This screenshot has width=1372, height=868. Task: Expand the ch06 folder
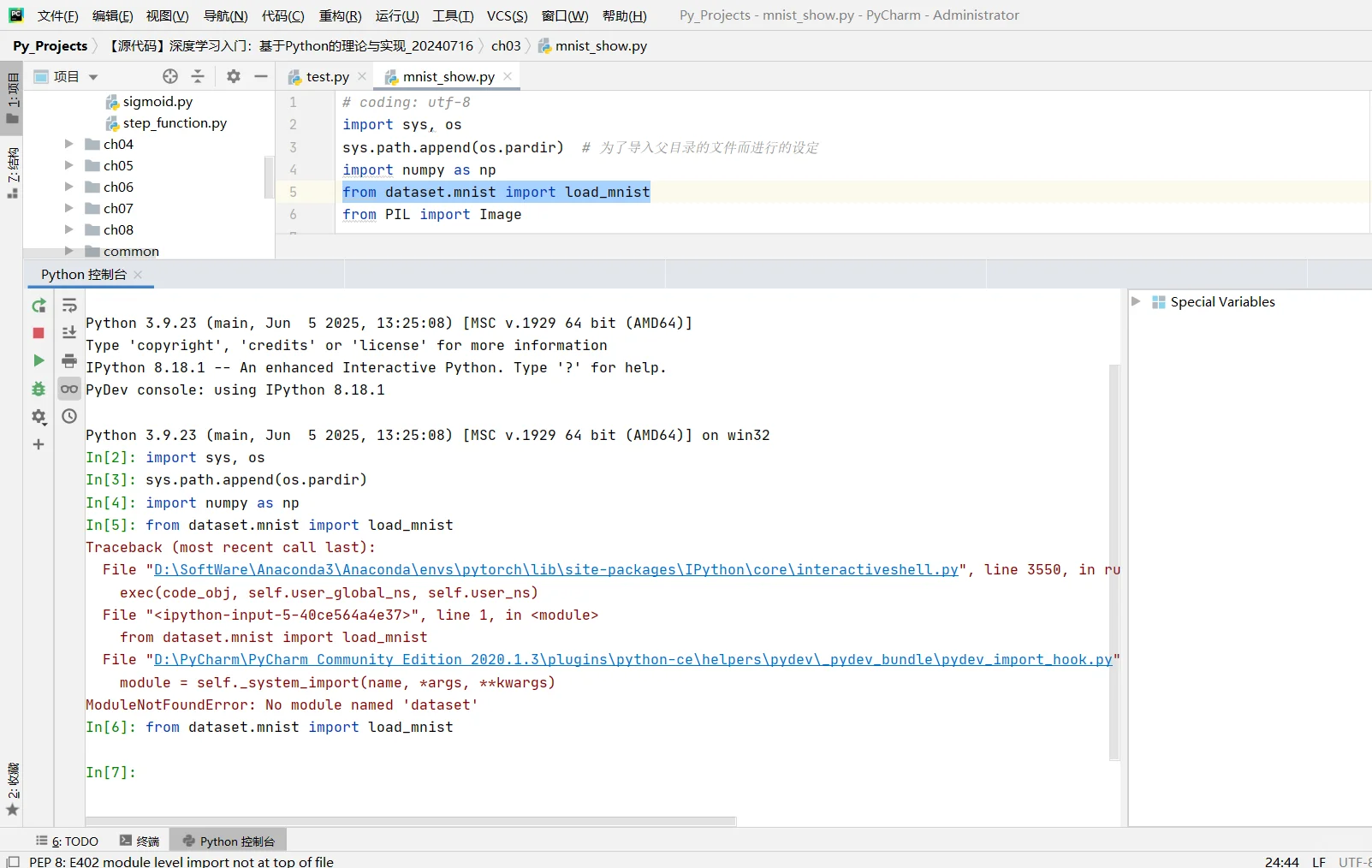coord(69,187)
